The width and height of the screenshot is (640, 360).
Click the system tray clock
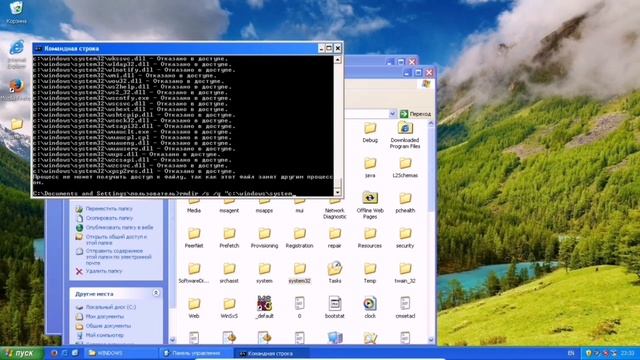click(627, 353)
